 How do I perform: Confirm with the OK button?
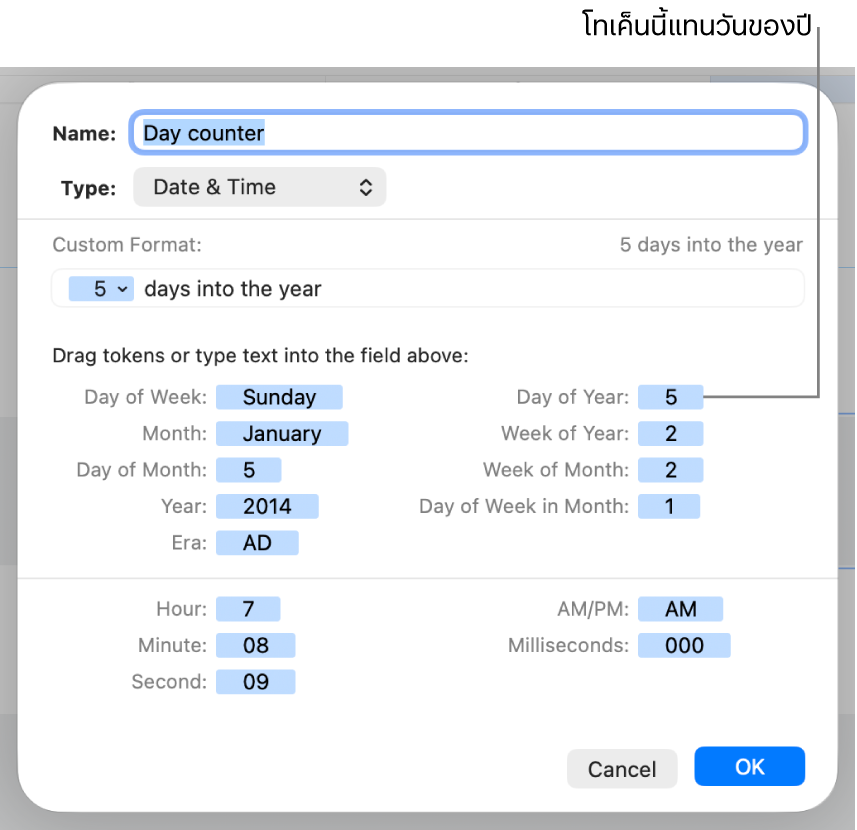tap(749, 767)
